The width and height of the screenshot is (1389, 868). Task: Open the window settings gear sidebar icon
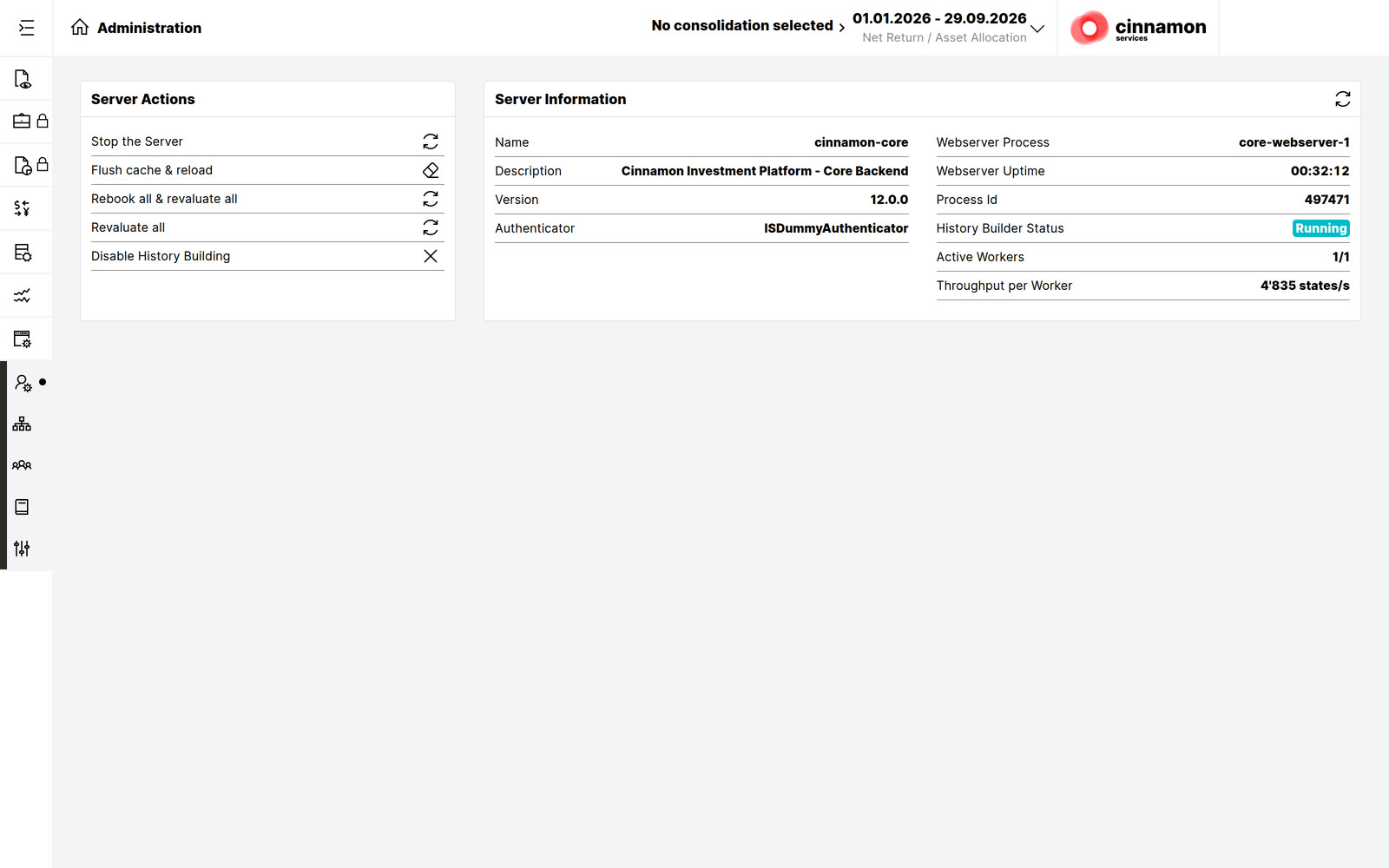tap(23, 339)
